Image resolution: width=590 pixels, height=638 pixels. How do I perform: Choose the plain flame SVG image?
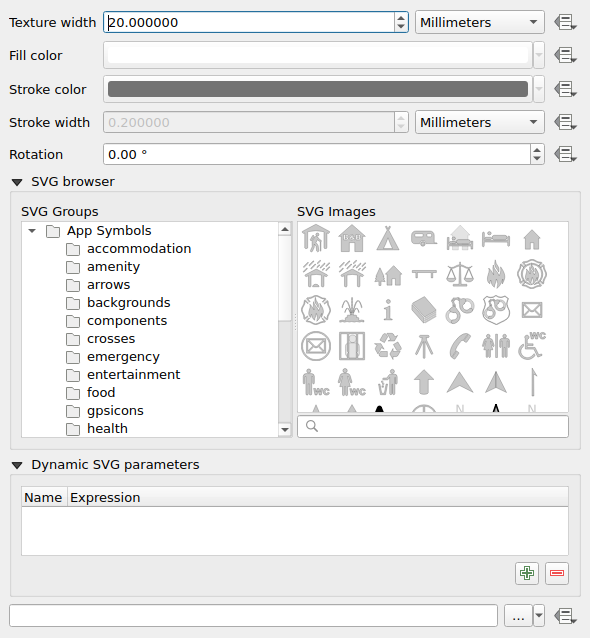point(496,274)
